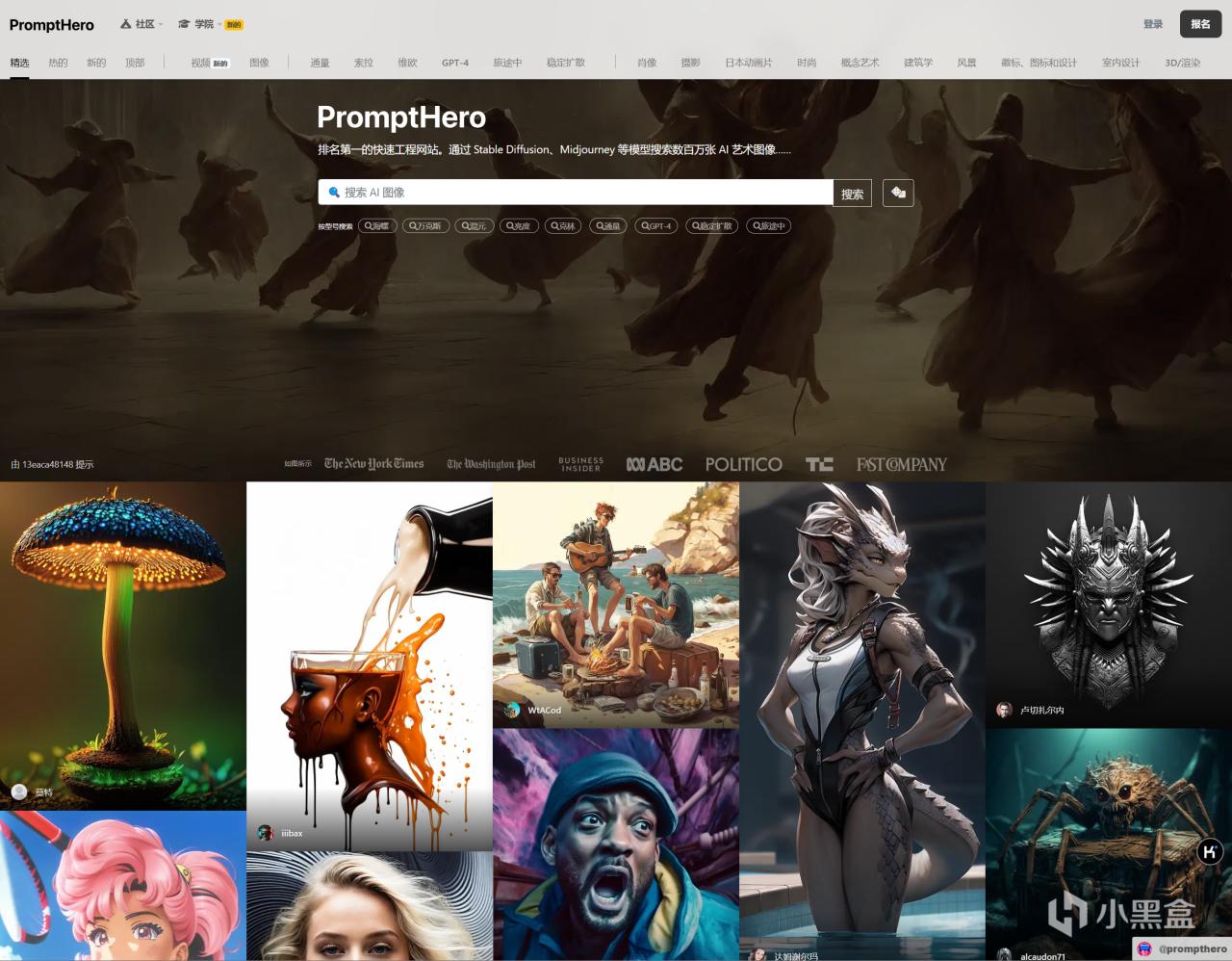Click the 搜索 button
1232x961 pixels.
852,194
